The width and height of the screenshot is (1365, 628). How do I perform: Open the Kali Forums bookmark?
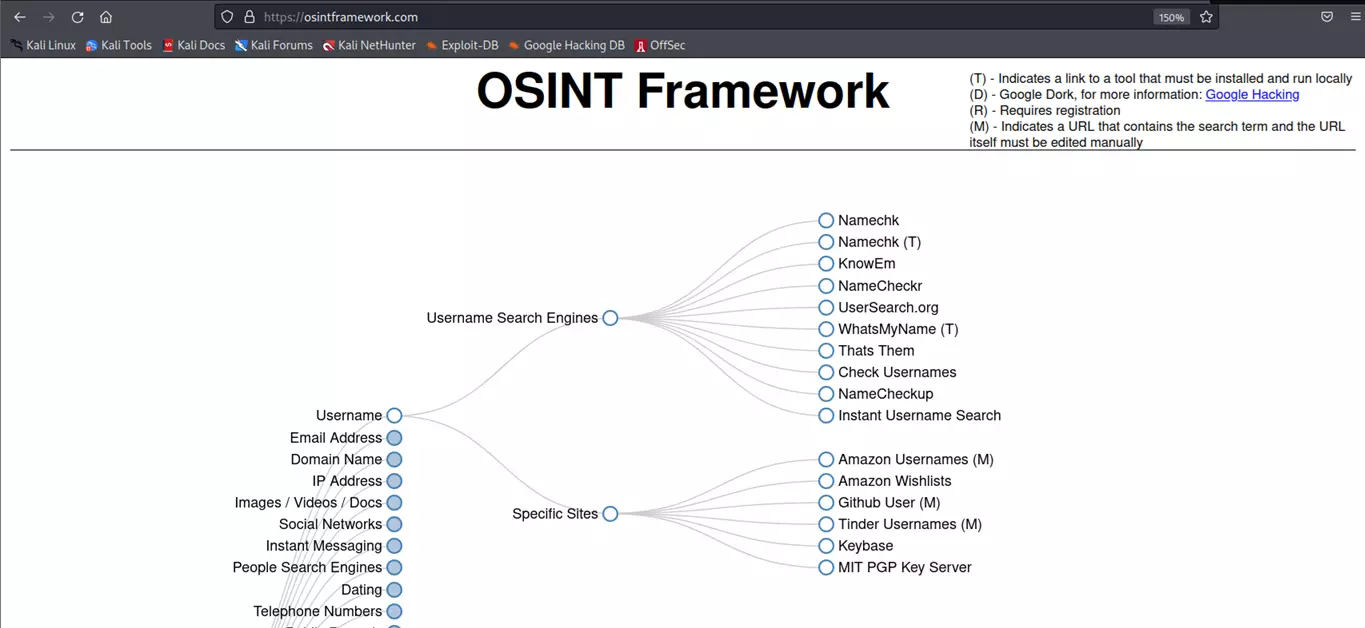point(274,45)
